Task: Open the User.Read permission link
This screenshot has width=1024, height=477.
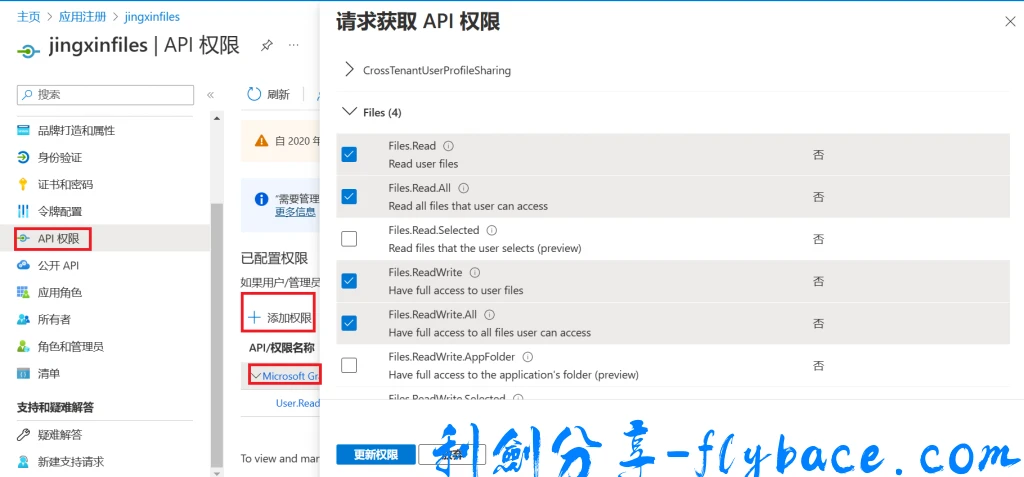Action: click(298, 403)
